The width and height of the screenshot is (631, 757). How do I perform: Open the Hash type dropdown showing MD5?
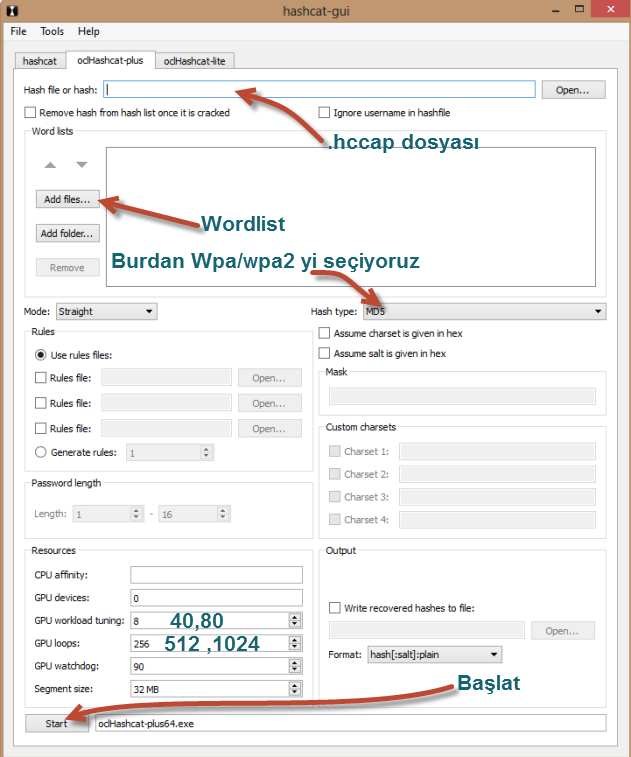pos(485,311)
